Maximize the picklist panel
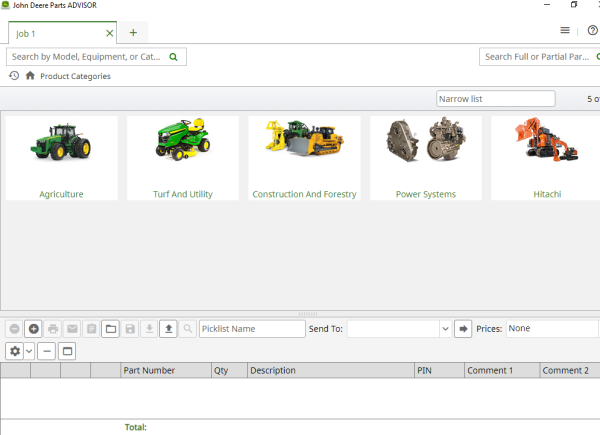The width and height of the screenshot is (600, 435). coord(66,351)
